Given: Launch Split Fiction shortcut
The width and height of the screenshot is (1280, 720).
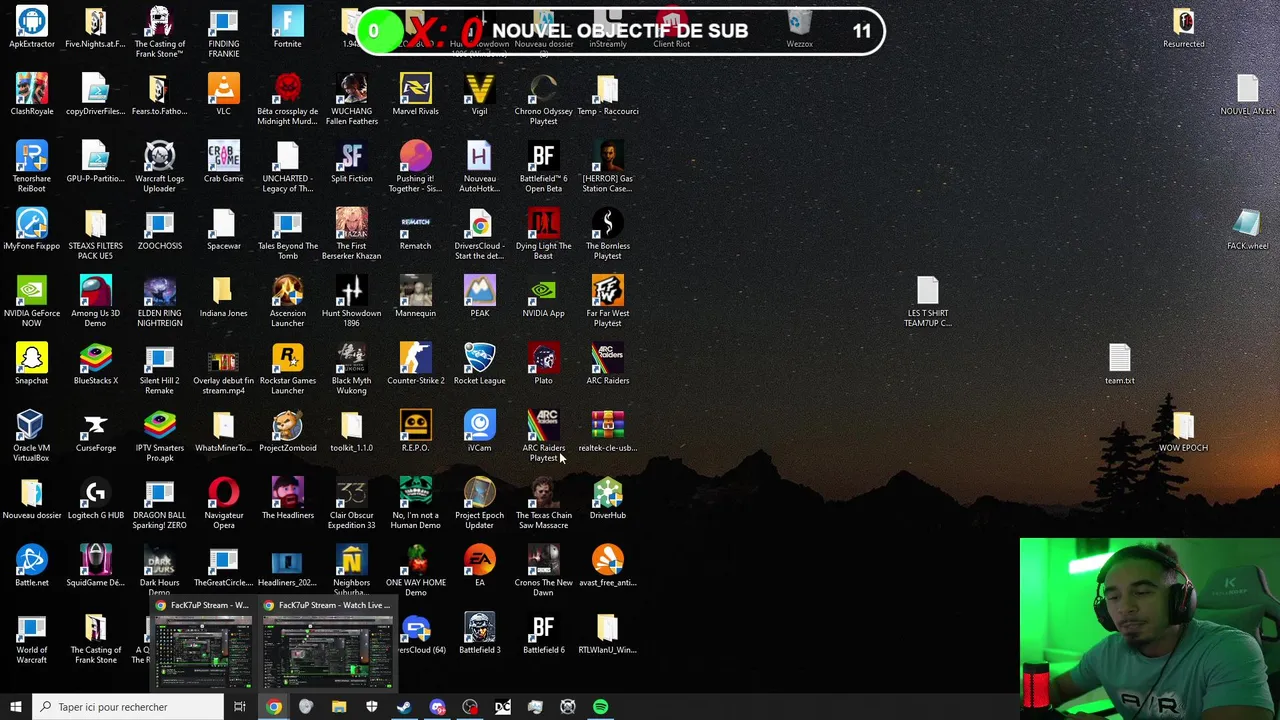Looking at the screenshot, I should 352,162.
